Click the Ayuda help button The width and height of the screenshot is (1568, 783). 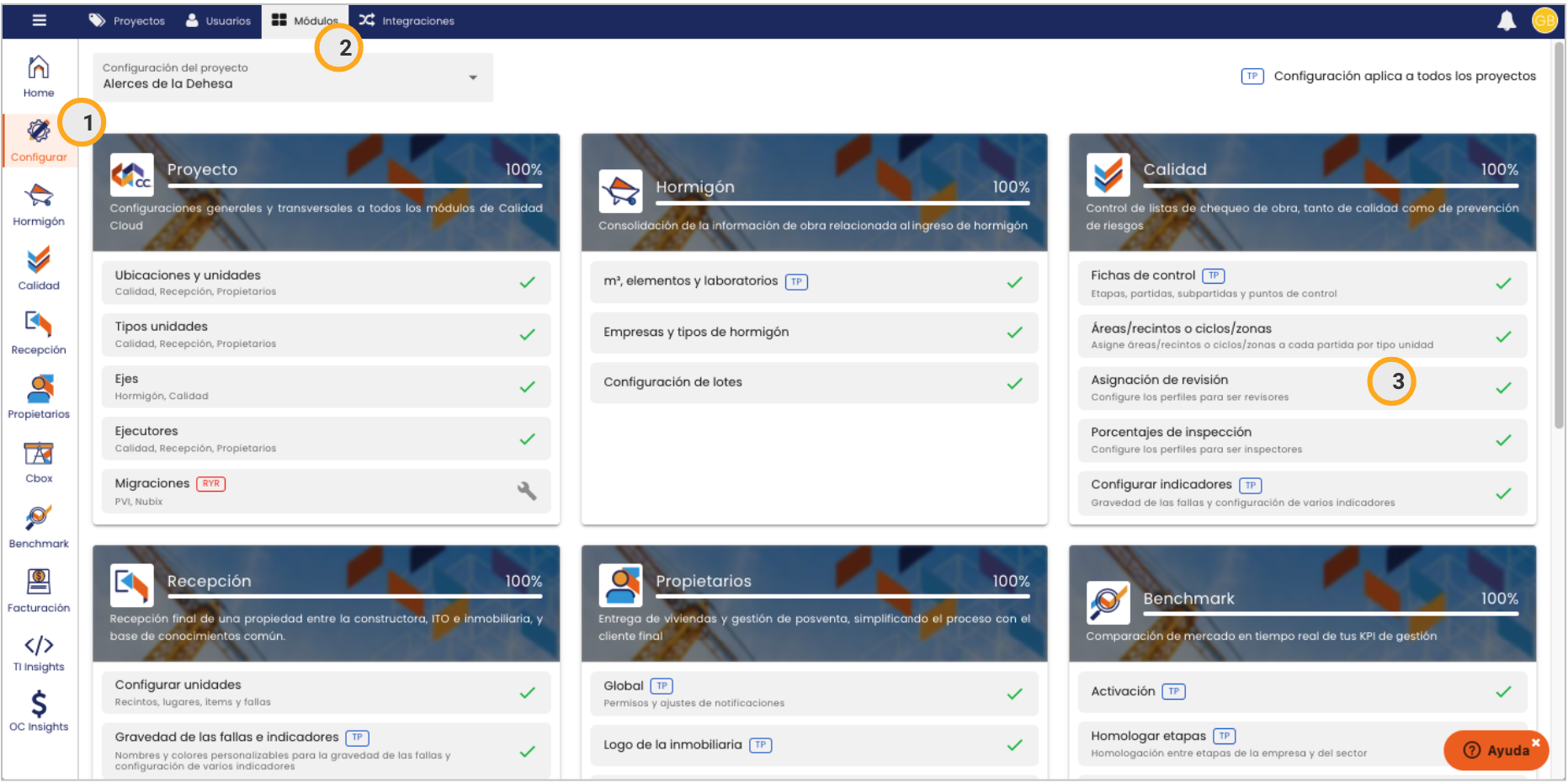coord(1496,750)
